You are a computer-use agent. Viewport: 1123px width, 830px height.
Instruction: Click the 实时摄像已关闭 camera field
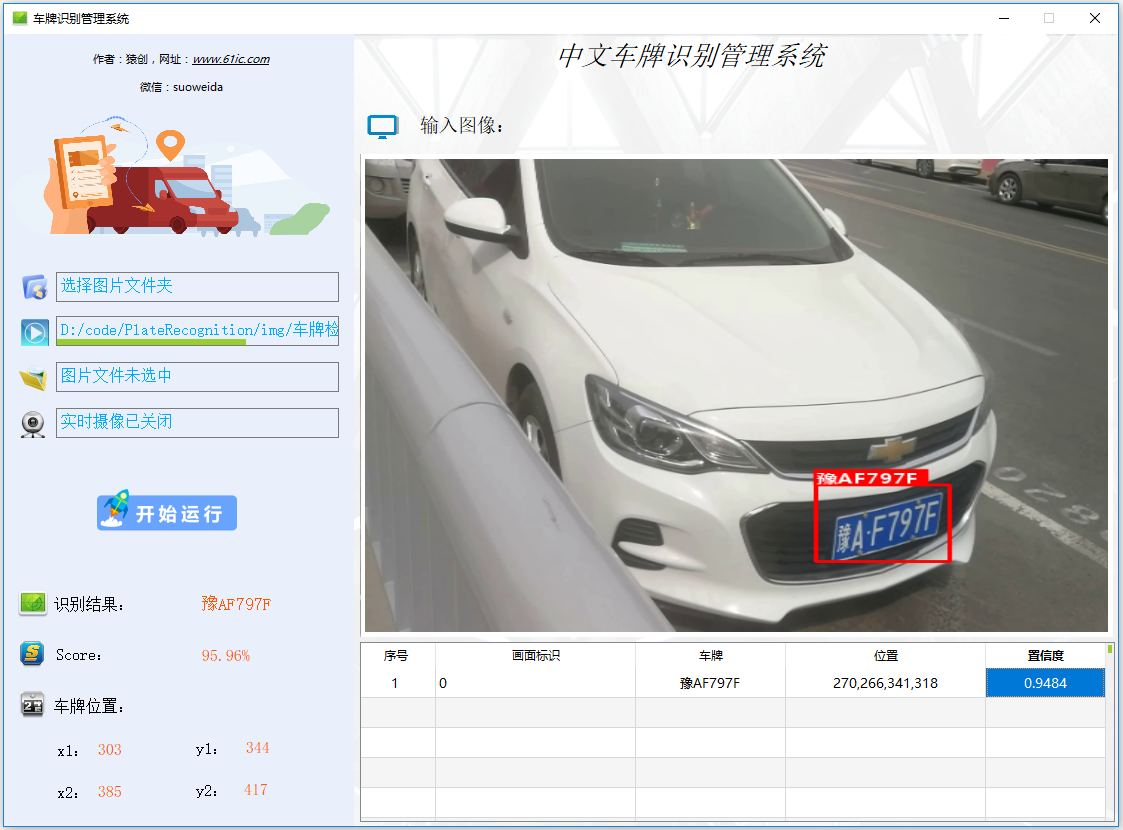[197, 422]
